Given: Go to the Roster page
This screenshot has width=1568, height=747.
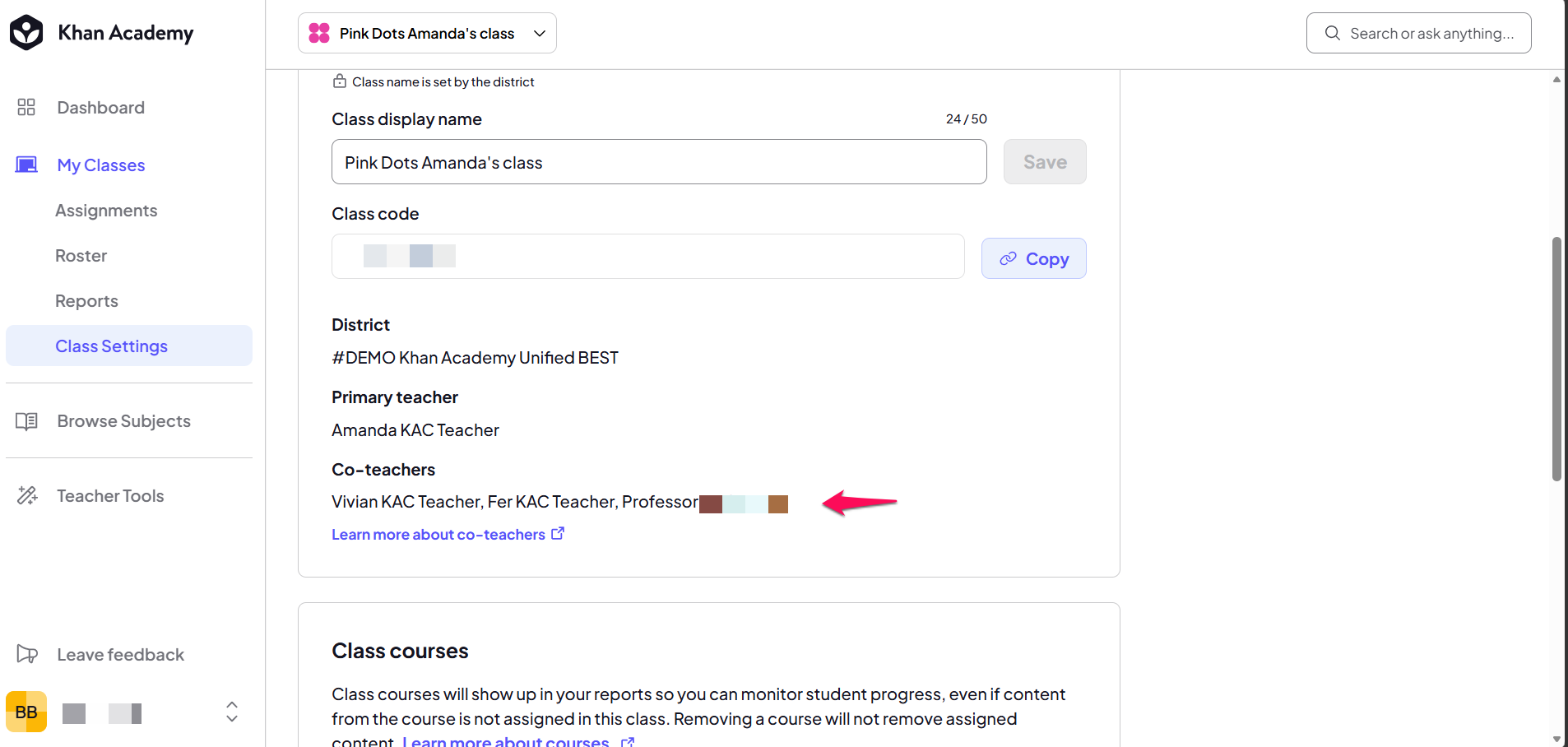Looking at the screenshot, I should coord(81,256).
